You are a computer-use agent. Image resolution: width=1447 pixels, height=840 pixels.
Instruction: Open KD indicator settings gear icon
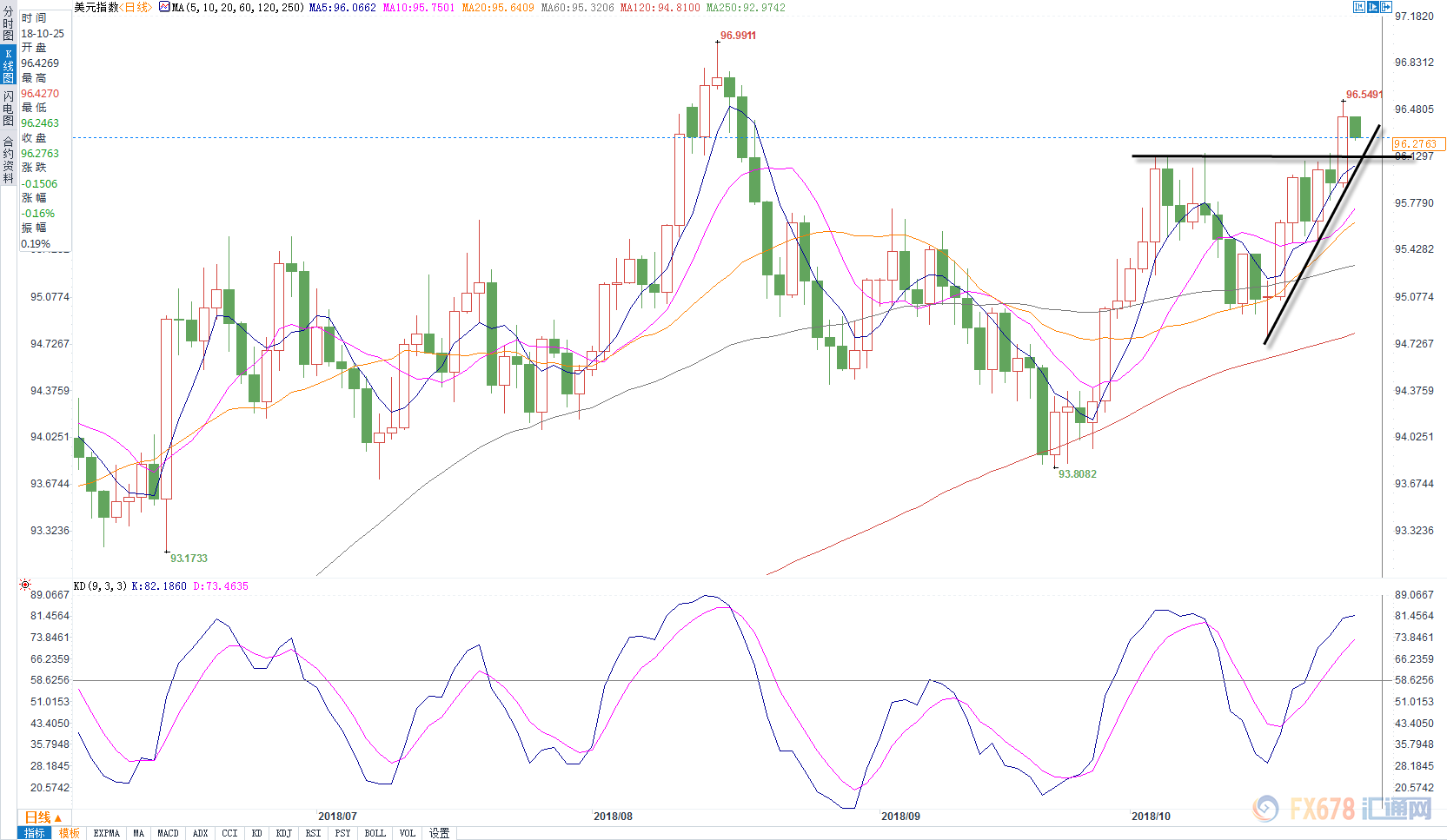point(25,585)
